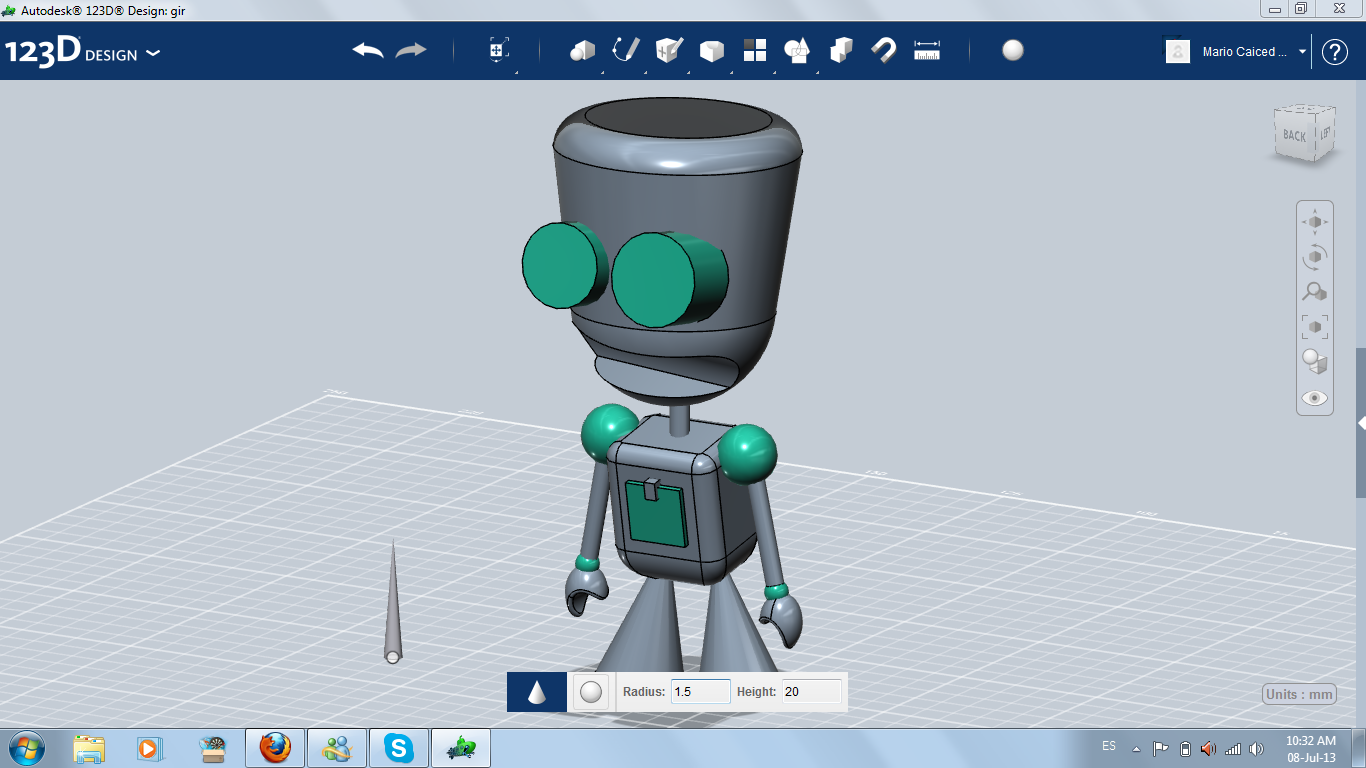Toggle the Snap magnet tool
The width and height of the screenshot is (1366, 768).
pyautogui.click(x=884, y=50)
